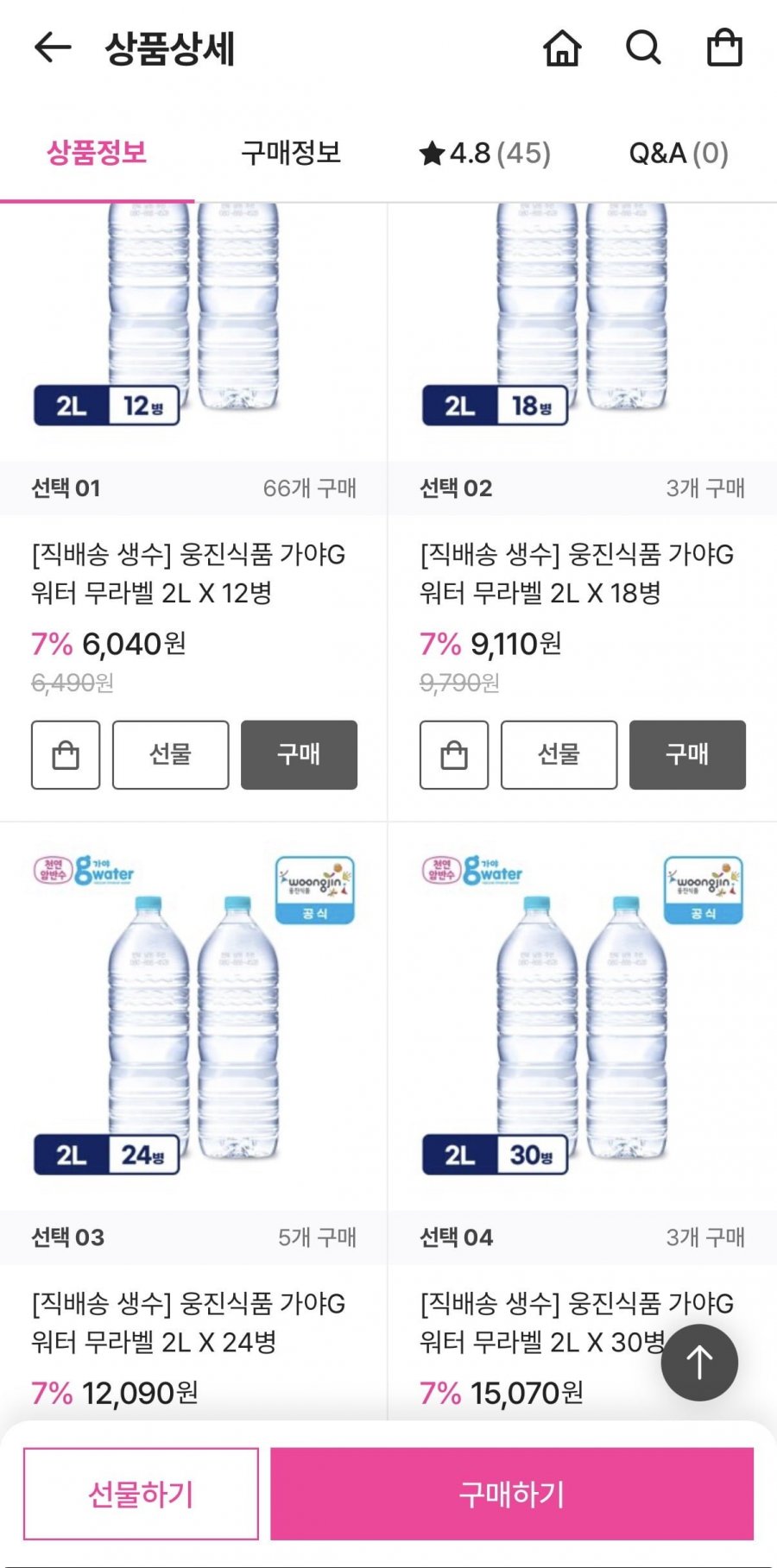
Task: Add 12-bottle option to cart
Action: point(66,755)
